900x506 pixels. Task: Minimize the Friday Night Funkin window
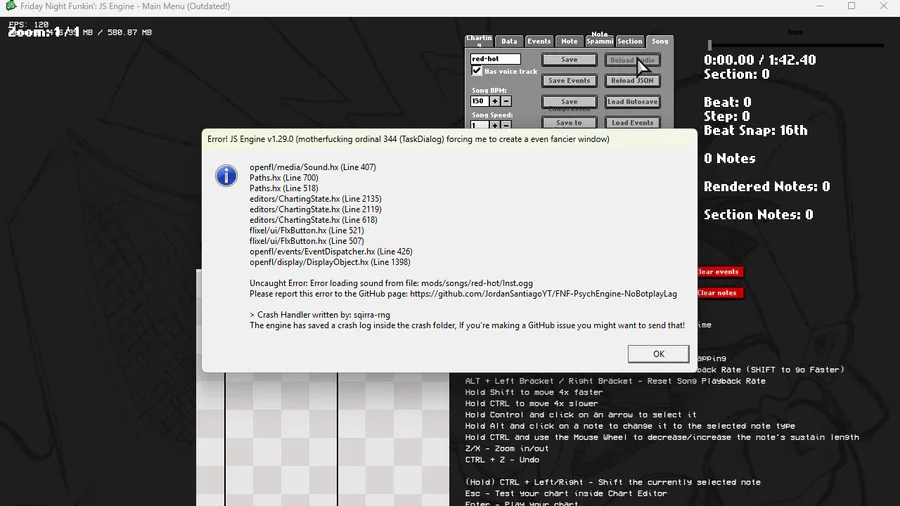pos(820,6)
